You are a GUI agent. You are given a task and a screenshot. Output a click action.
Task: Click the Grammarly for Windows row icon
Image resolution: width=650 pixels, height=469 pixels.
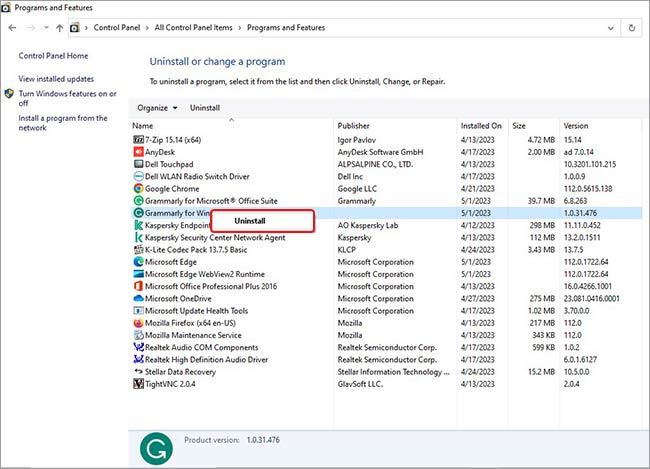pyautogui.click(x=138, y=213)
